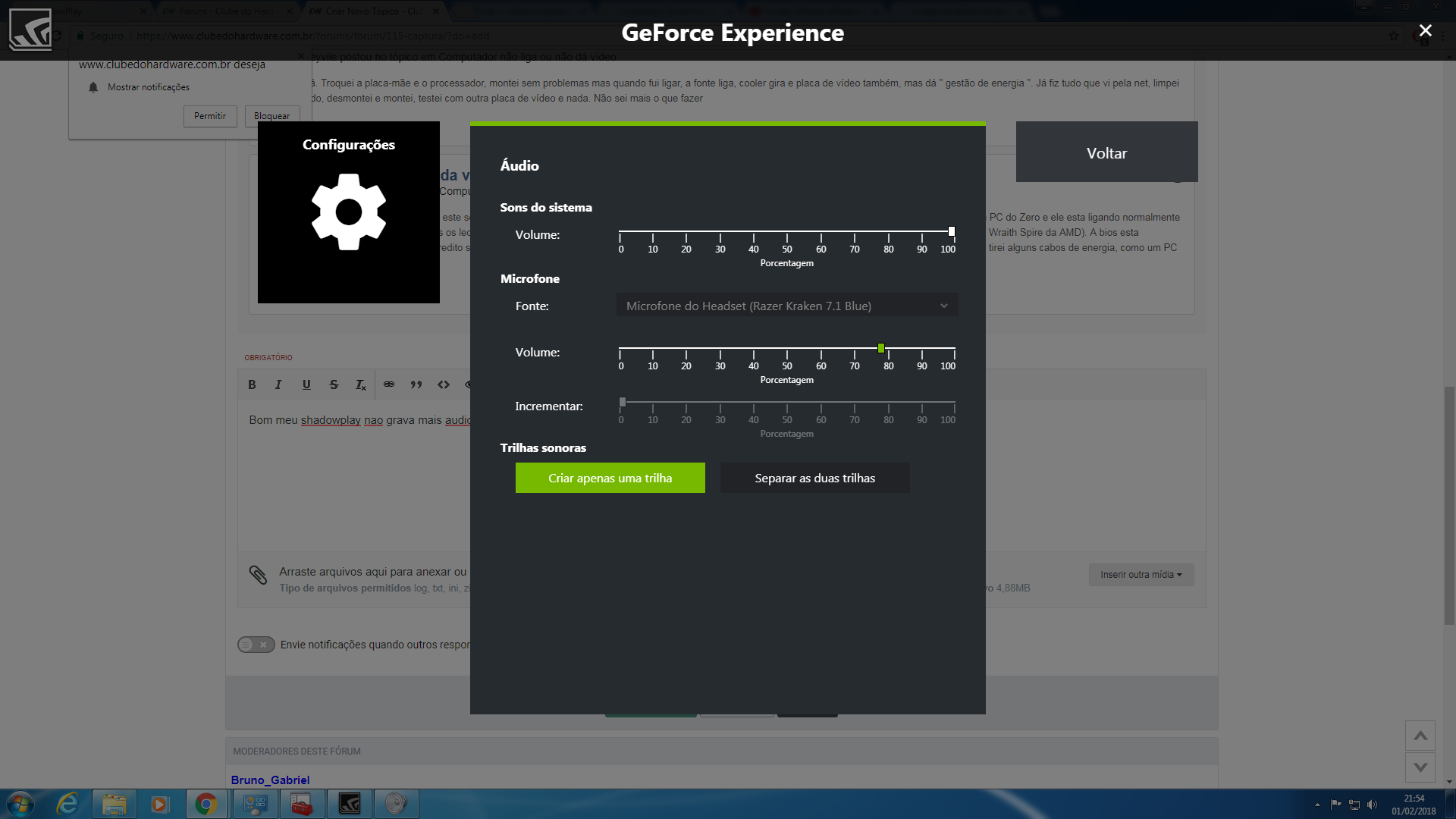
Task: Open the Microfone Fonte dropdown
Action: click(x=787, y=306)
